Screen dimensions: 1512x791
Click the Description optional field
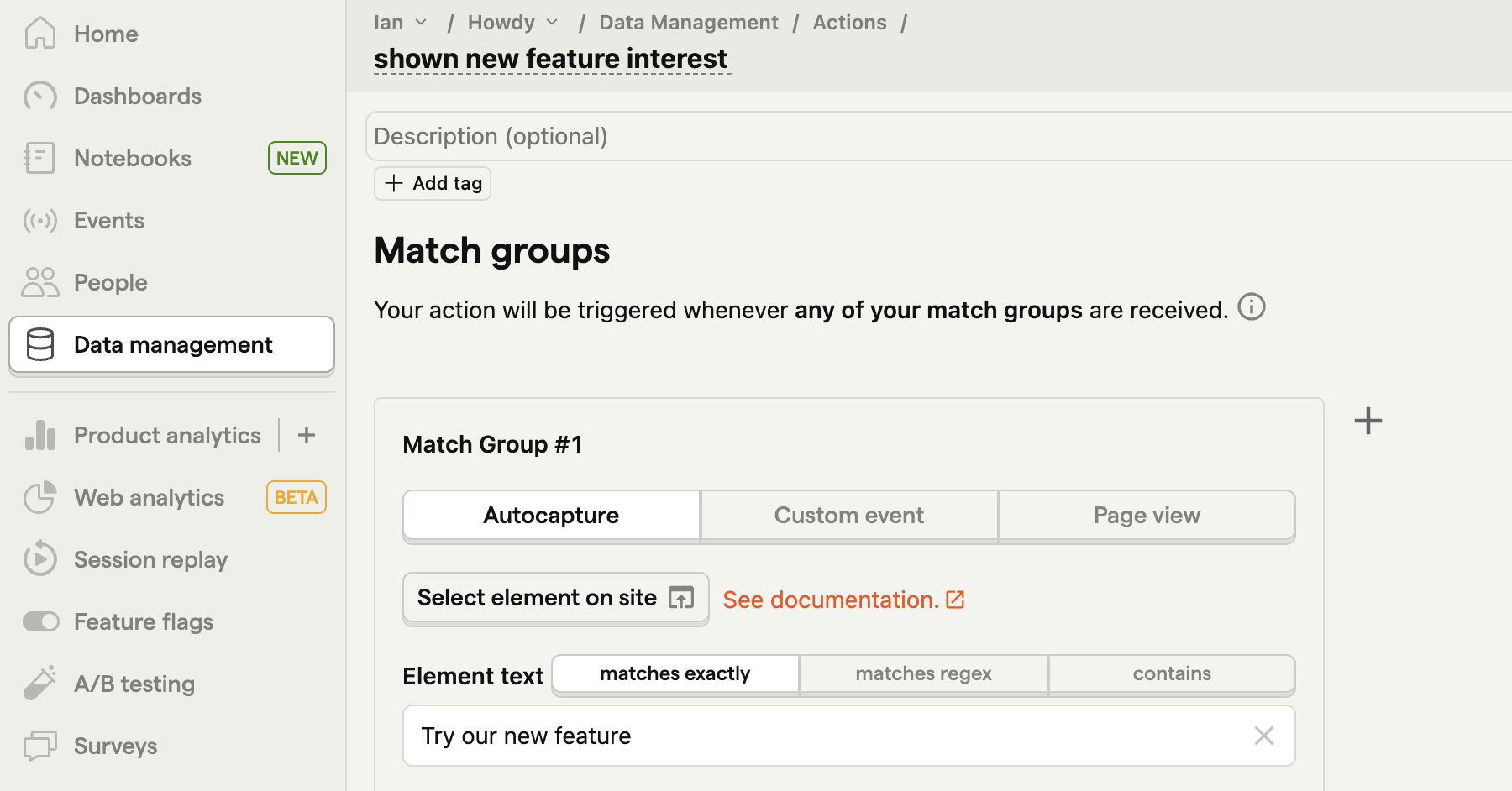coord(938,136)
